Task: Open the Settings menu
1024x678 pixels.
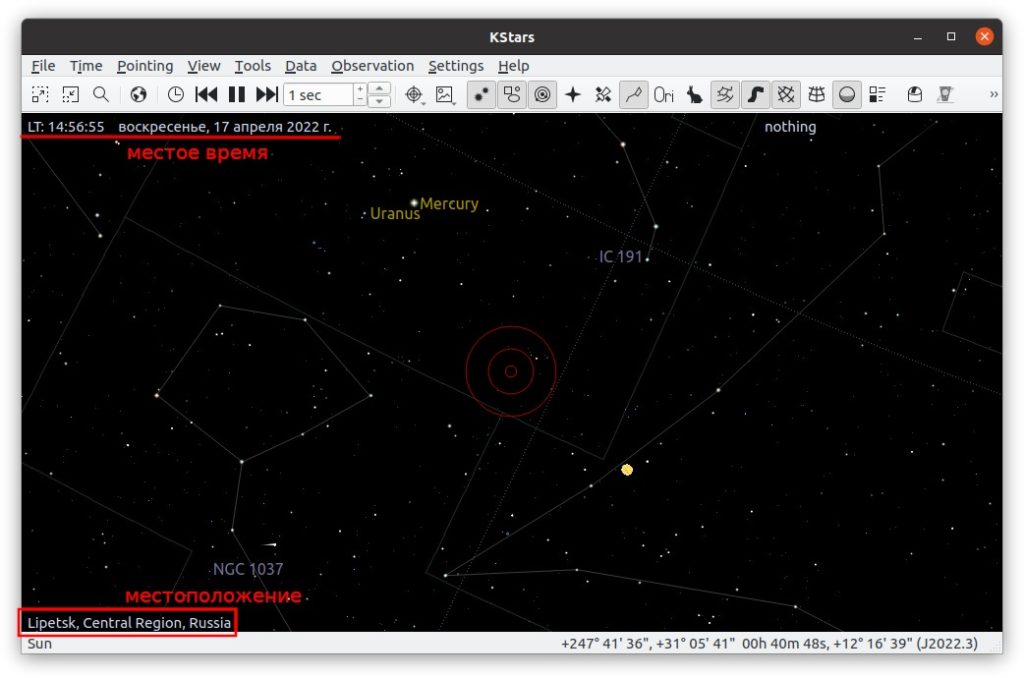Action: tap(456, 66)
